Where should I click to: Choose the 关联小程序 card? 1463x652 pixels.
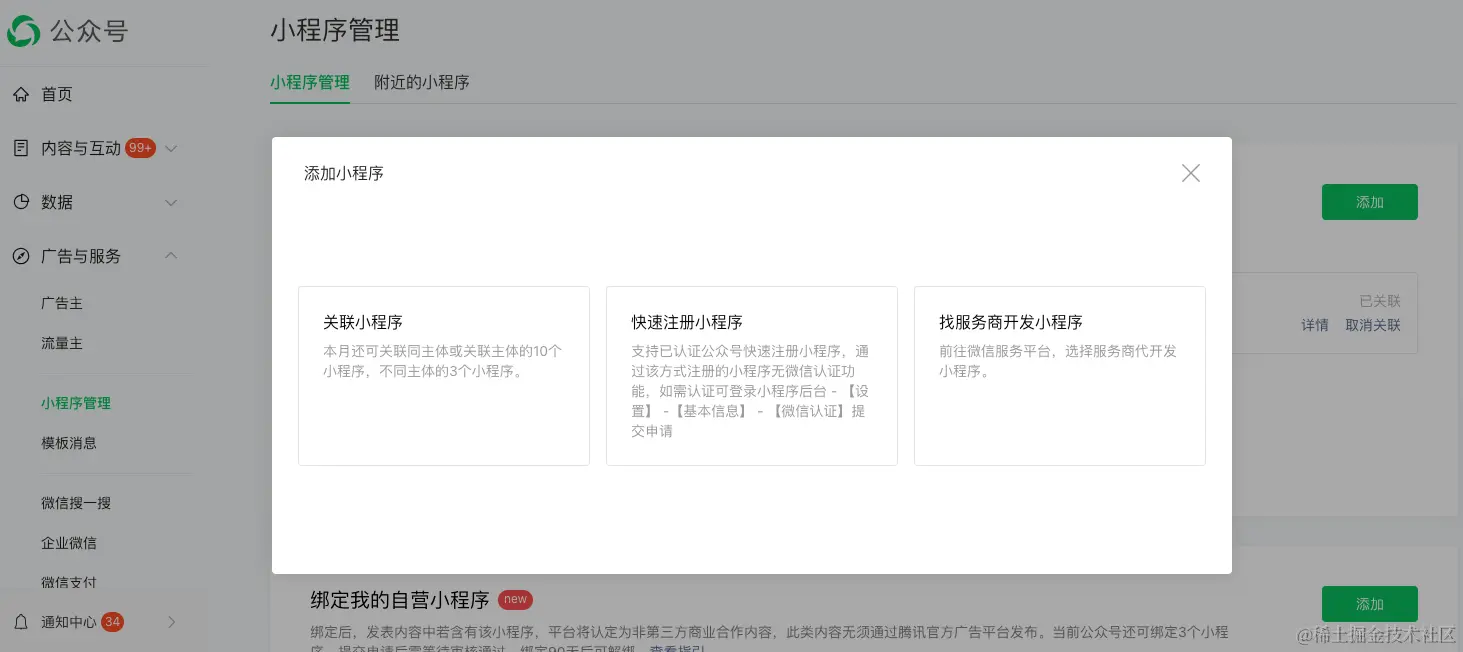point(444,376)
